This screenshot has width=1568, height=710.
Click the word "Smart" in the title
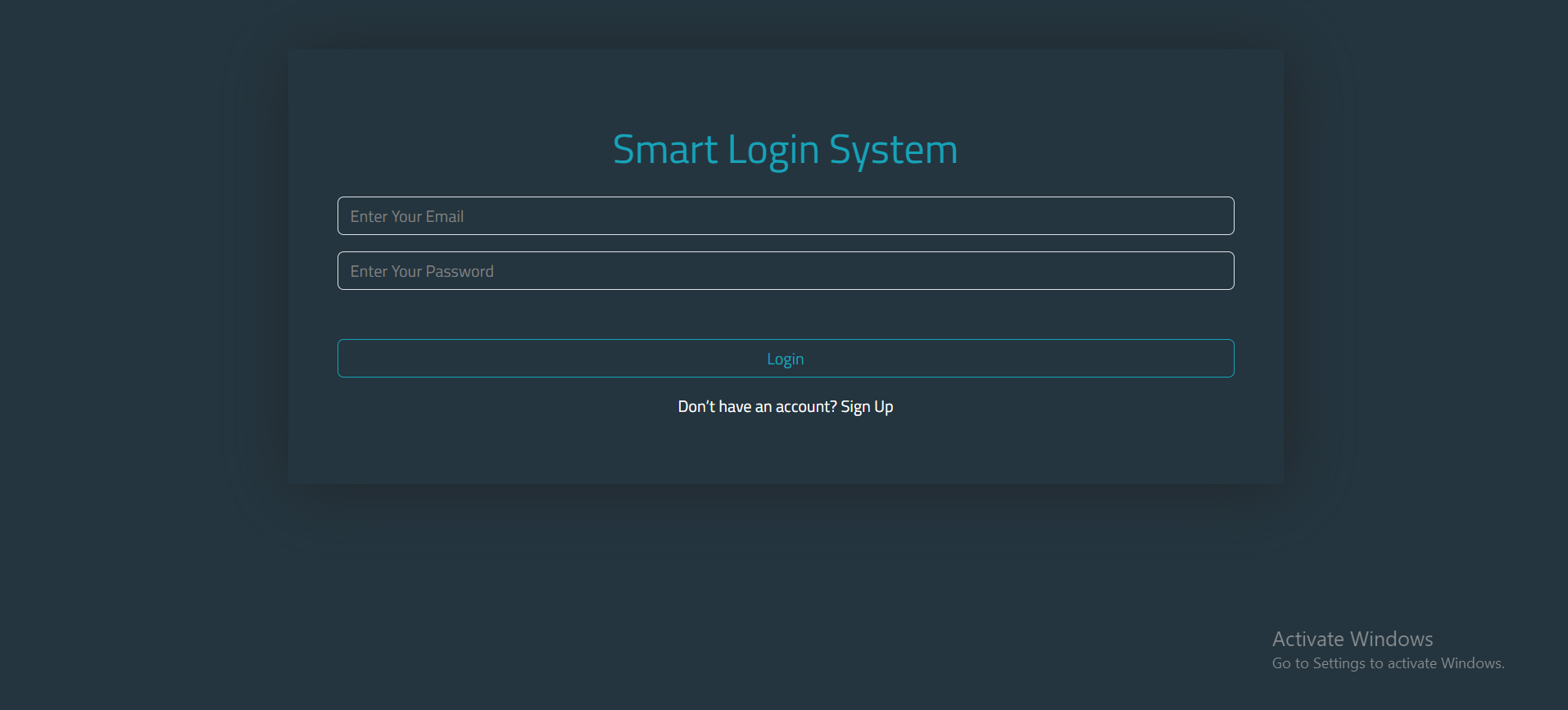(665, 150)
